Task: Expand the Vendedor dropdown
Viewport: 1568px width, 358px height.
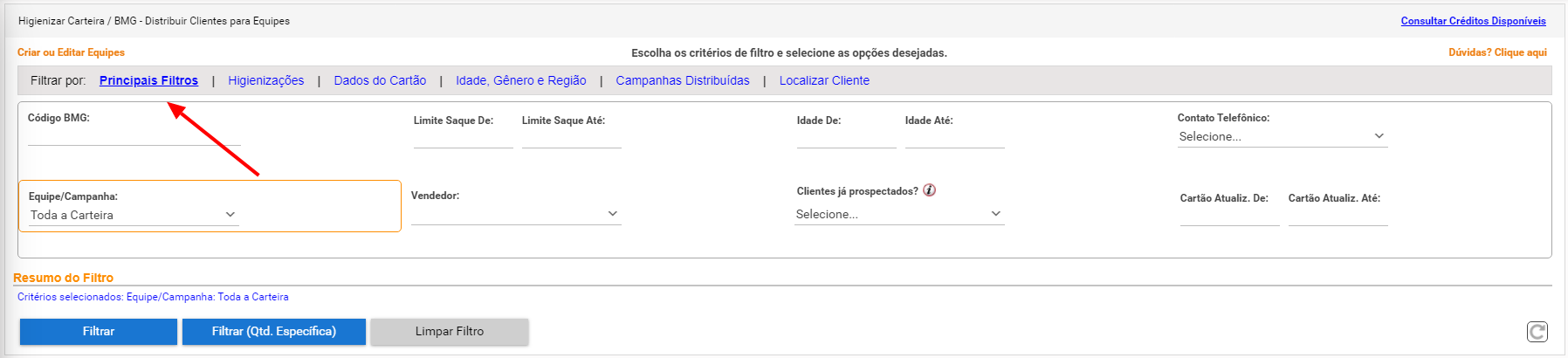Action: click(x=516, y=214)
